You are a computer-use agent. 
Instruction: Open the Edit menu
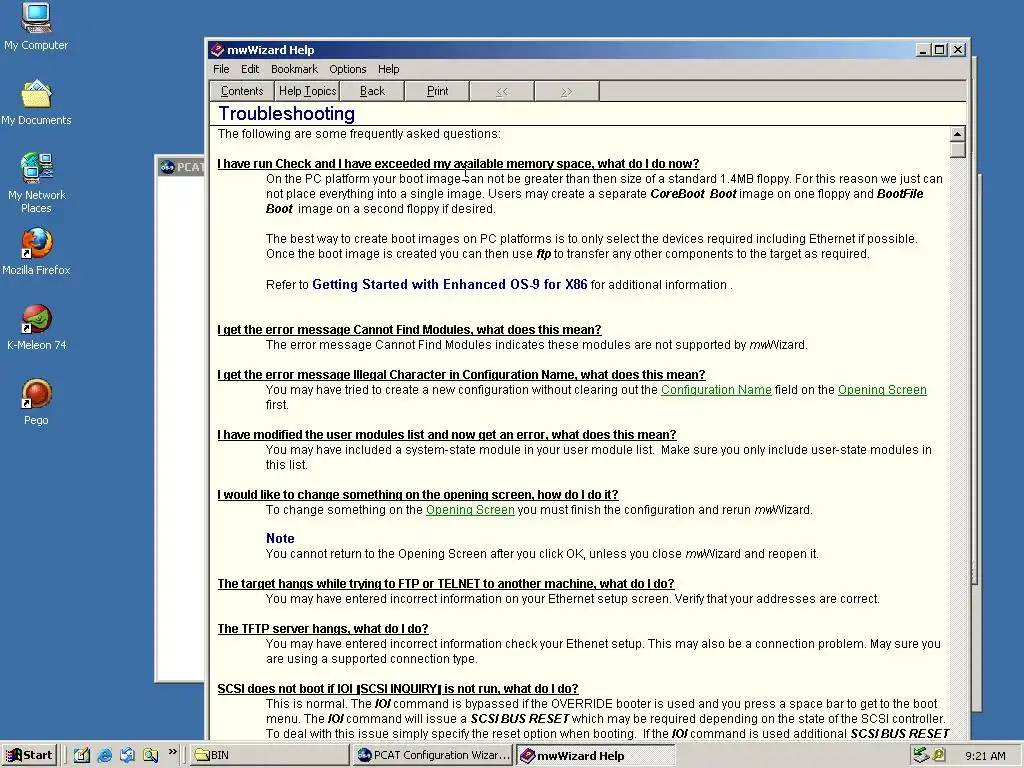(250, 69)
